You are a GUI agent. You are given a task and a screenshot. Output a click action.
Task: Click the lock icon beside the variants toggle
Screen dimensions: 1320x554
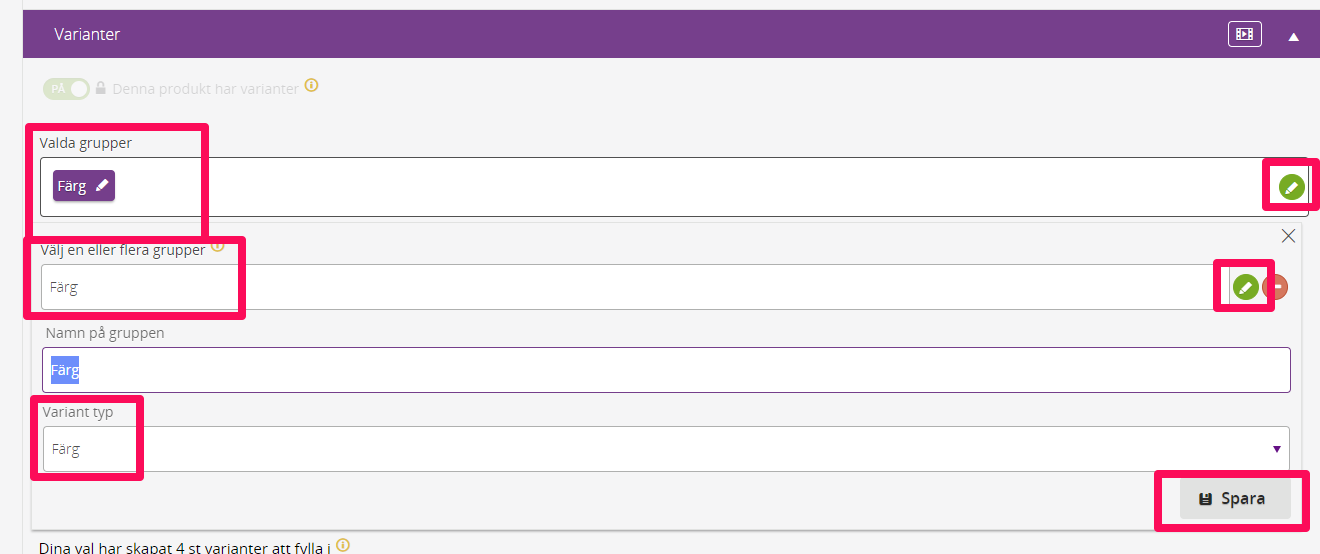click(x=100, y=88)
